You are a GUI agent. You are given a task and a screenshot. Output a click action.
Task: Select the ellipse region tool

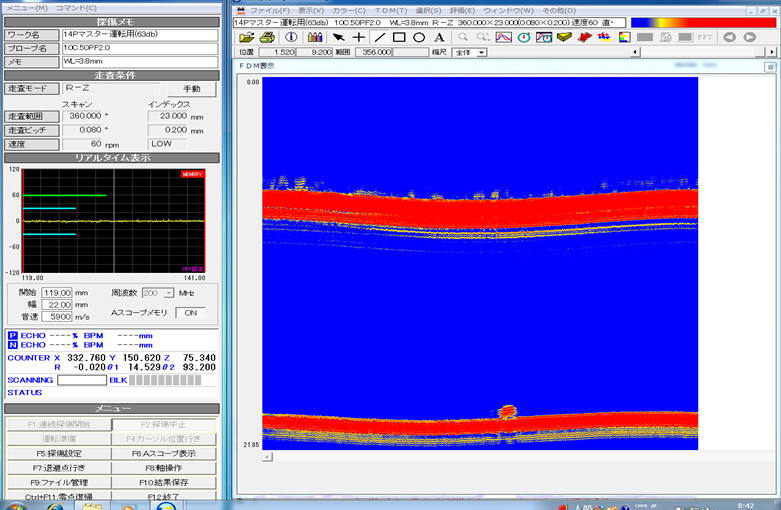[419, 37]
